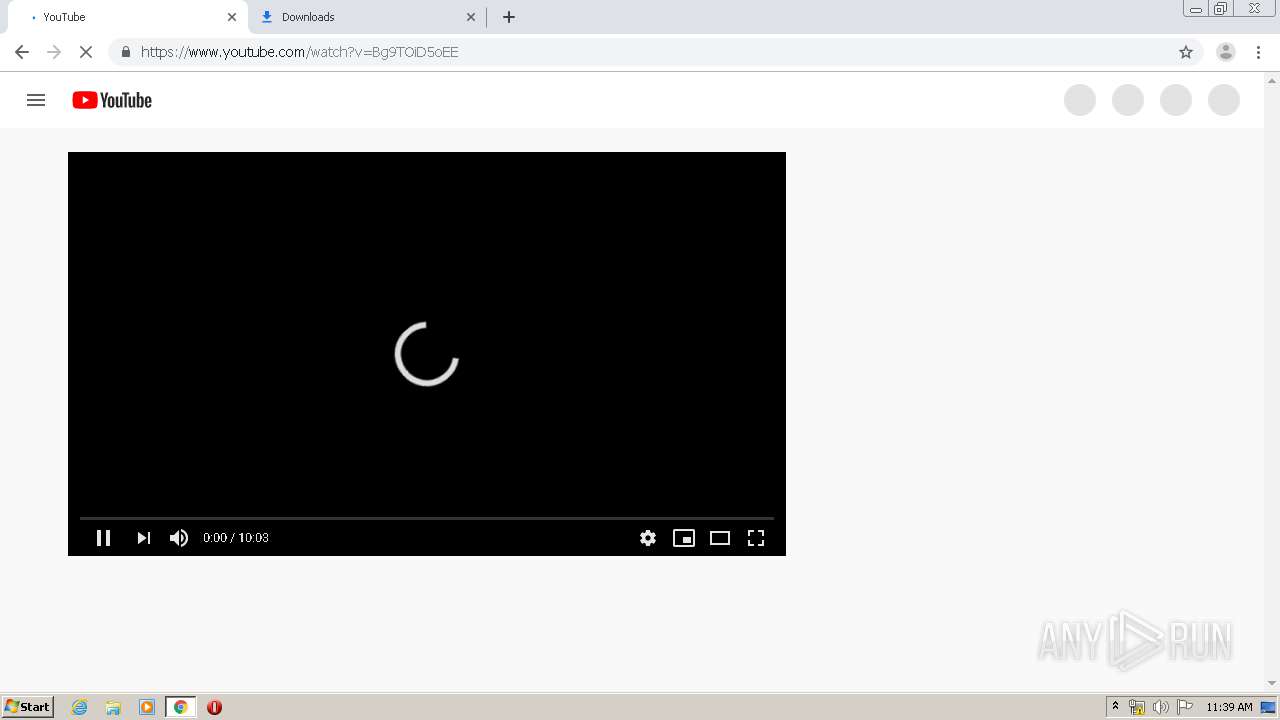Open Action Center flag icon

[1185, 707]
